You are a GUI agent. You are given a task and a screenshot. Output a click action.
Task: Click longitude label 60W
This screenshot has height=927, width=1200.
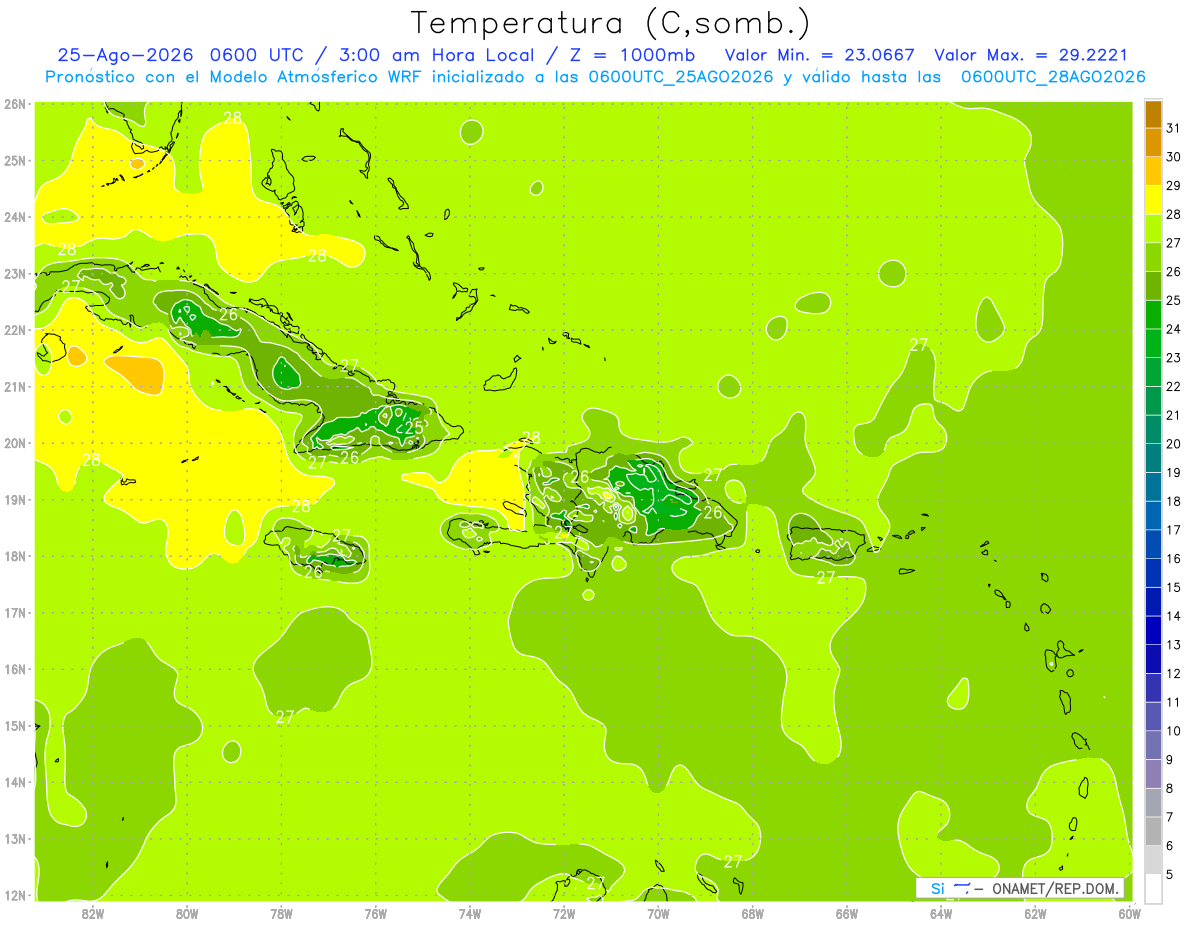click(1130, 913)
